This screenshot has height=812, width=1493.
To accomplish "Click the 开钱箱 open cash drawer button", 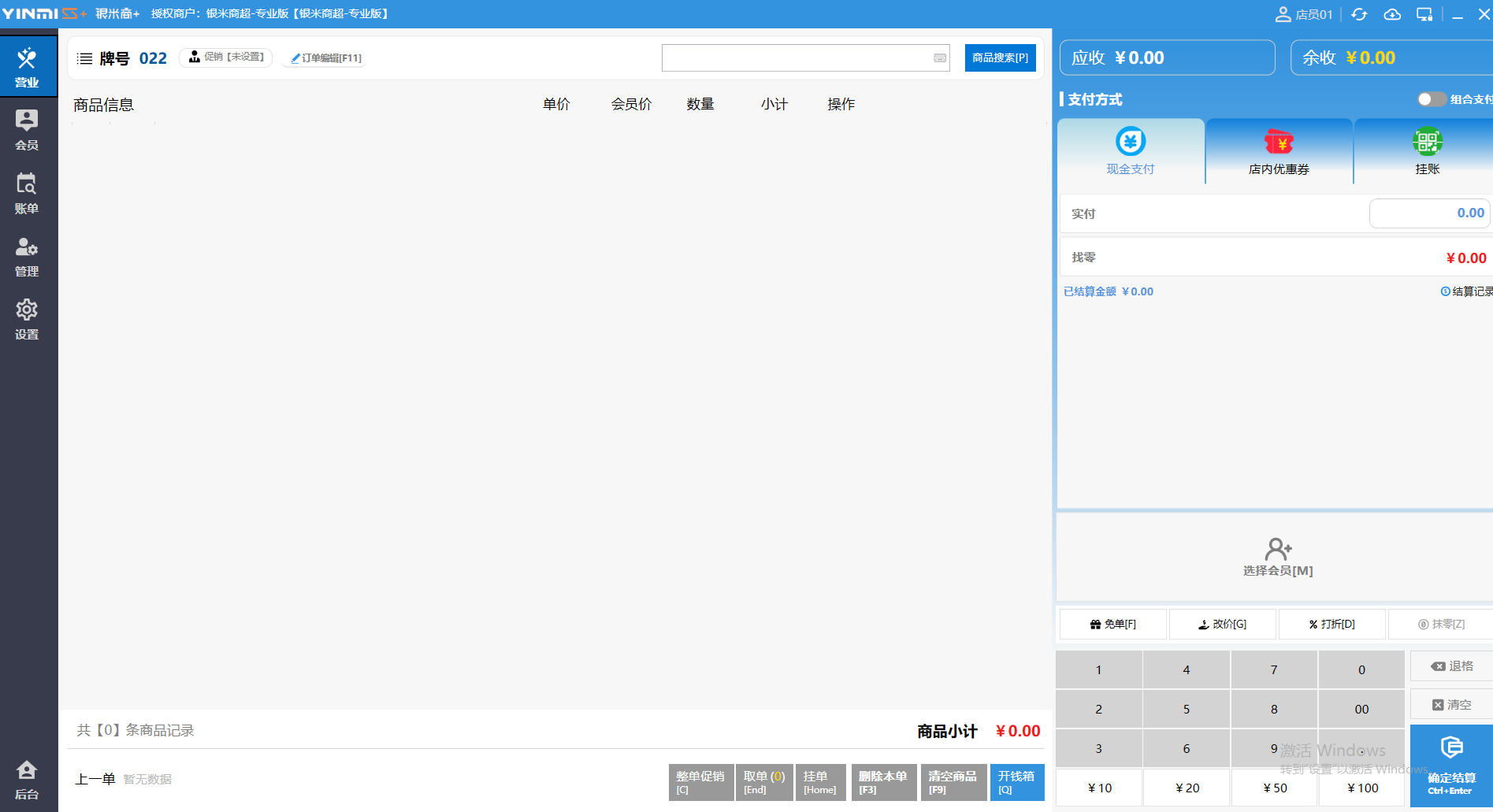I will [1016, 782].
